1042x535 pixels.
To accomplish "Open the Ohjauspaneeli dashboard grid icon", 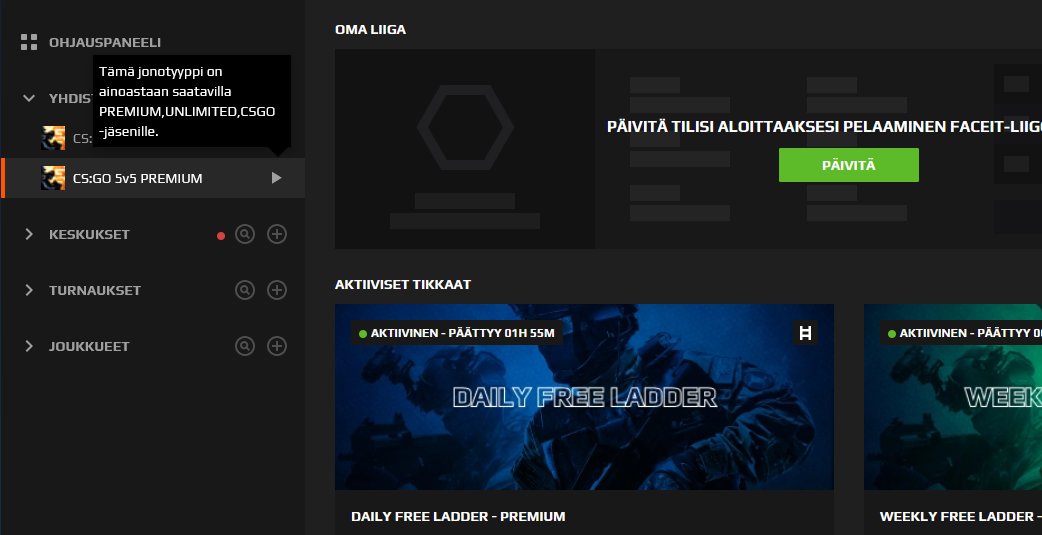I will click(x=29, y=42).
